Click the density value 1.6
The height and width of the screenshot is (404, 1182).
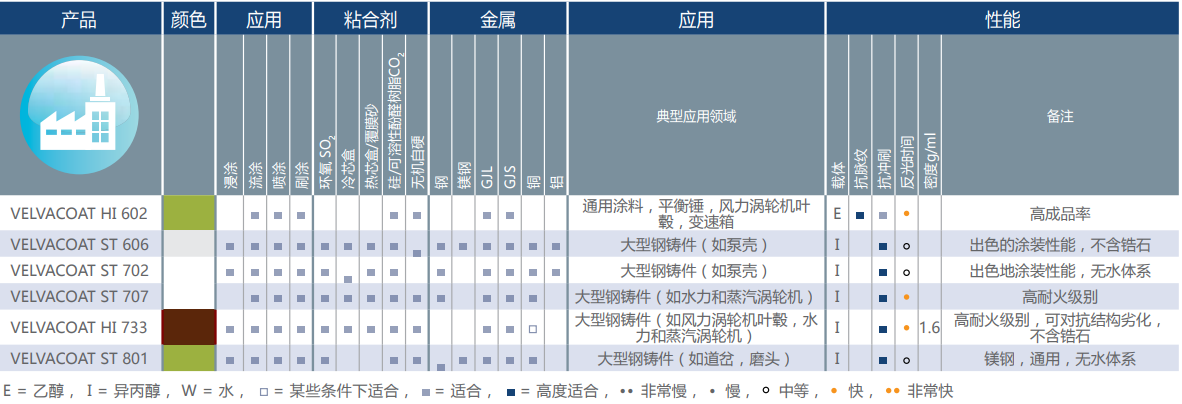pos(929,328)
